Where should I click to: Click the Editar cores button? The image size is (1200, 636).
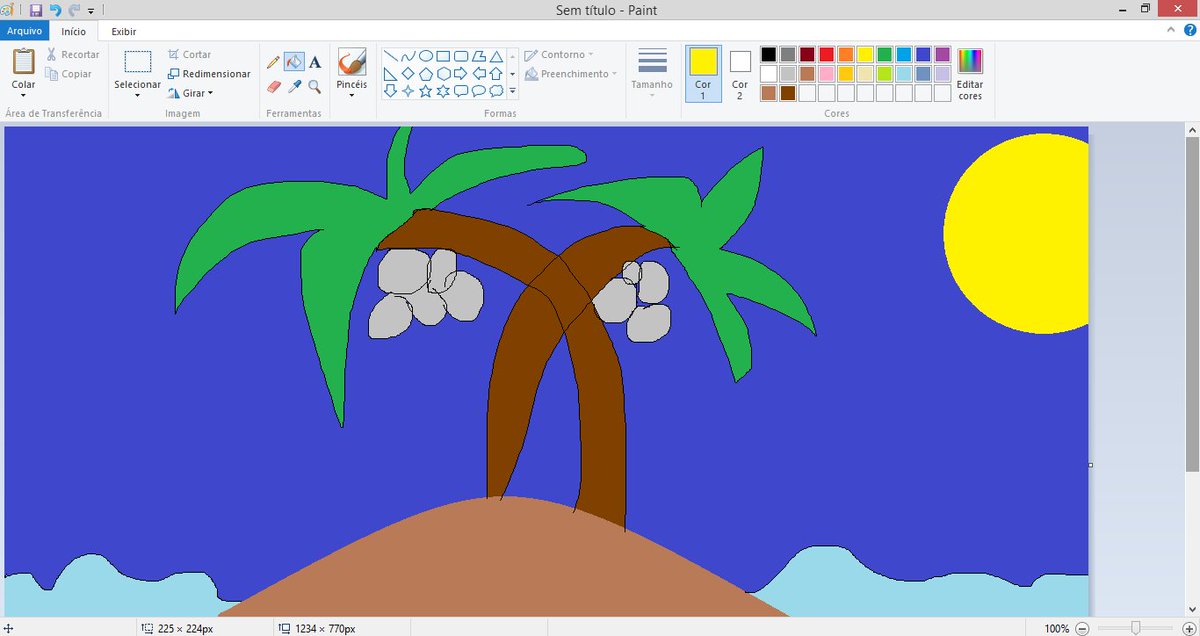point(970,74)
